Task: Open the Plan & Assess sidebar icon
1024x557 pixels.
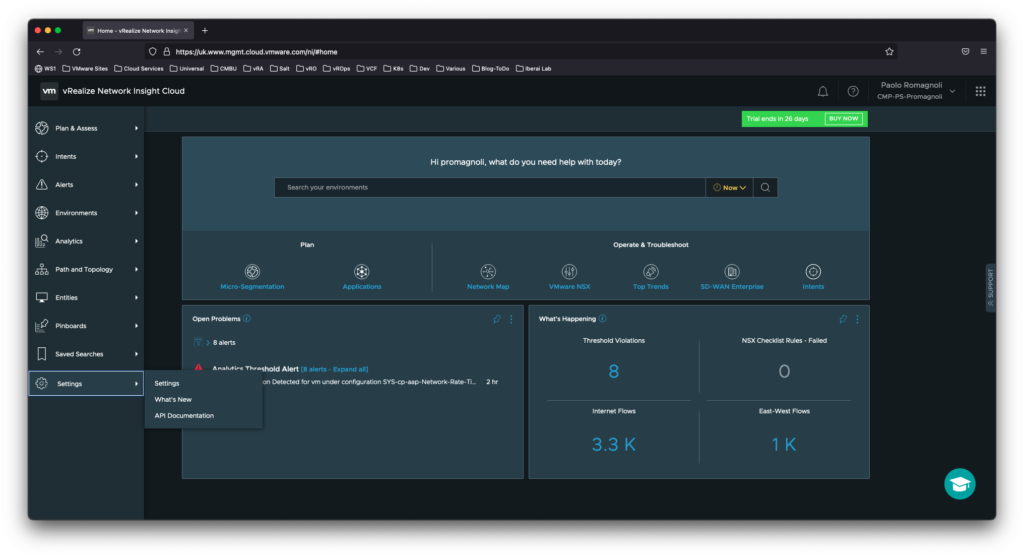Action: pos(42,128)
